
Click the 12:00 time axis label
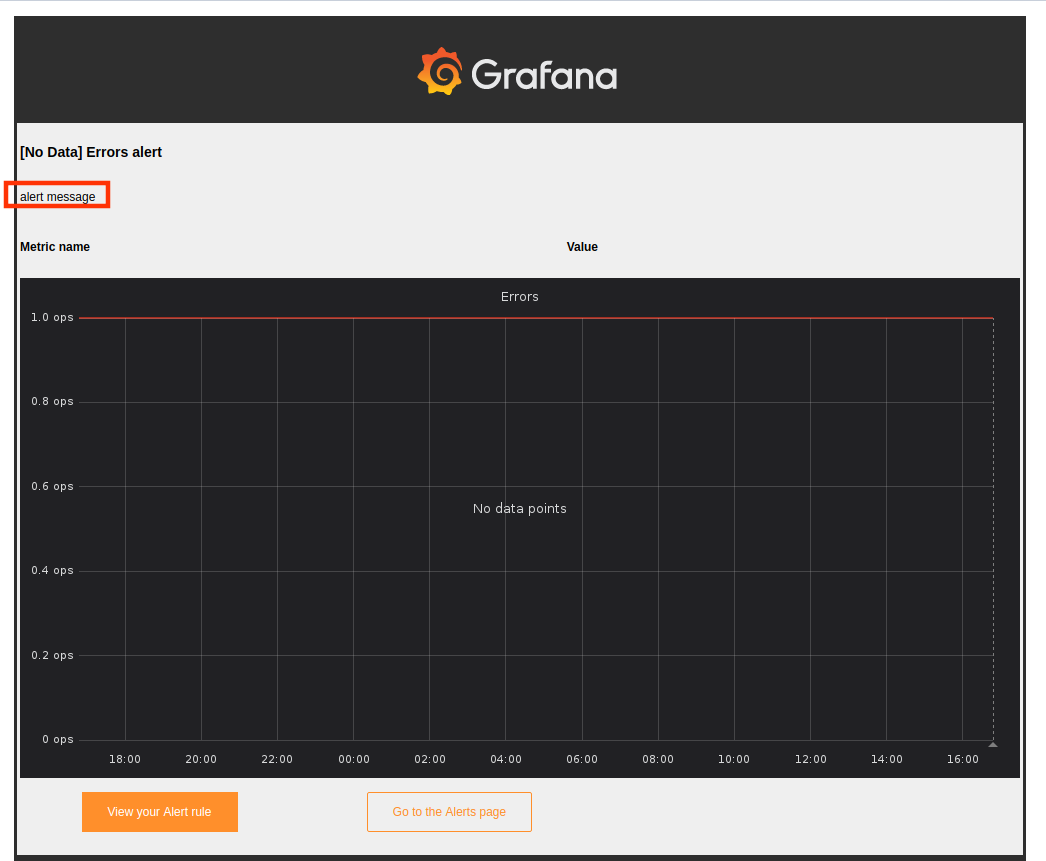coord(811,759)
